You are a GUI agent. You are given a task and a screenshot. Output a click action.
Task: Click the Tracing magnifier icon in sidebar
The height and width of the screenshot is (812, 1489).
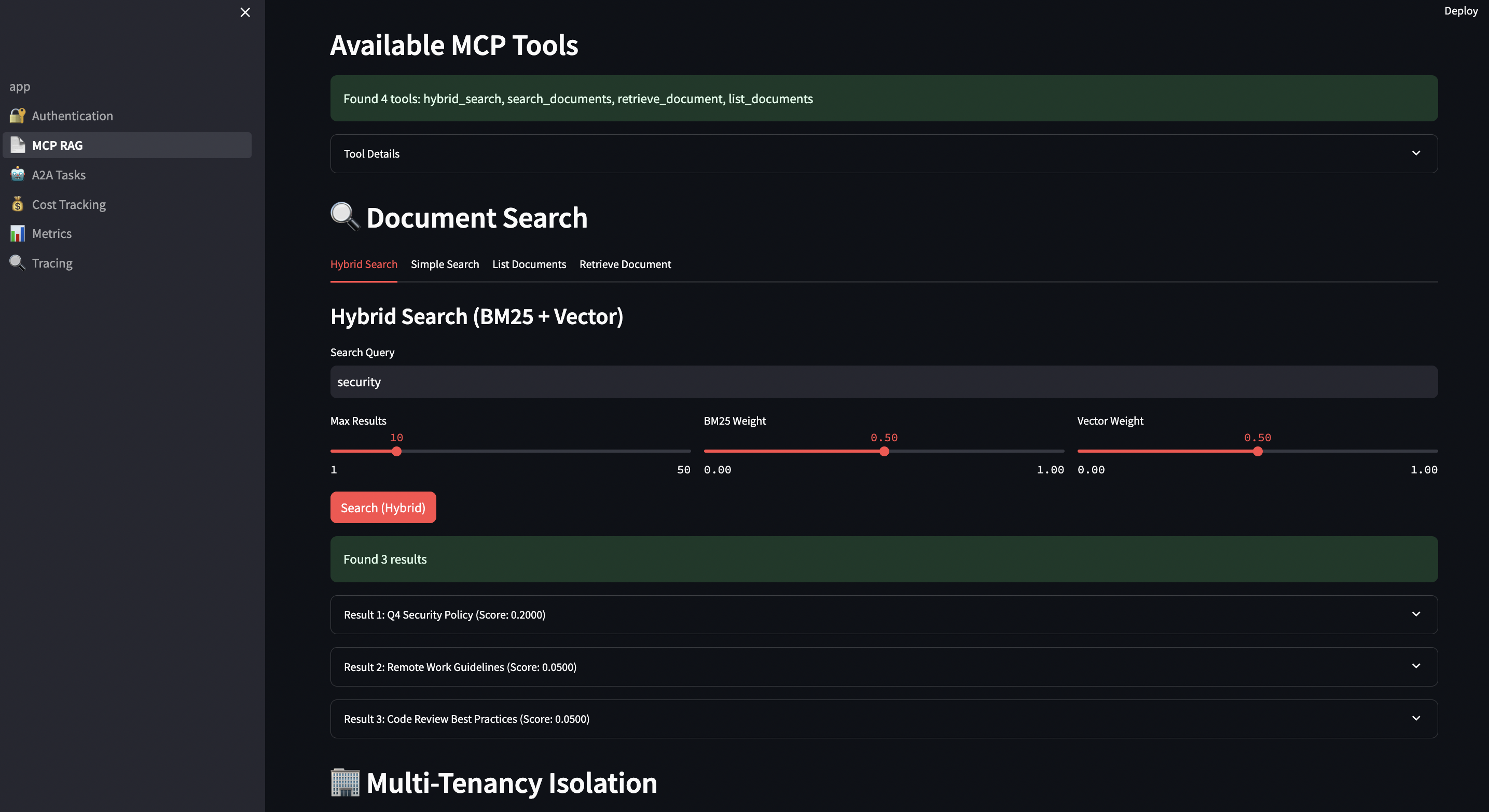(x=17, y=263)
